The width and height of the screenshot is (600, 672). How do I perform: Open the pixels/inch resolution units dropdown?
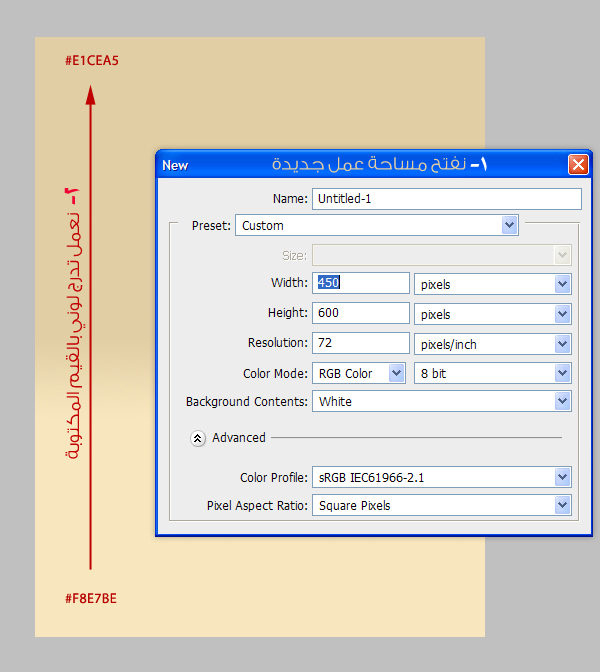tap(492, 344)
